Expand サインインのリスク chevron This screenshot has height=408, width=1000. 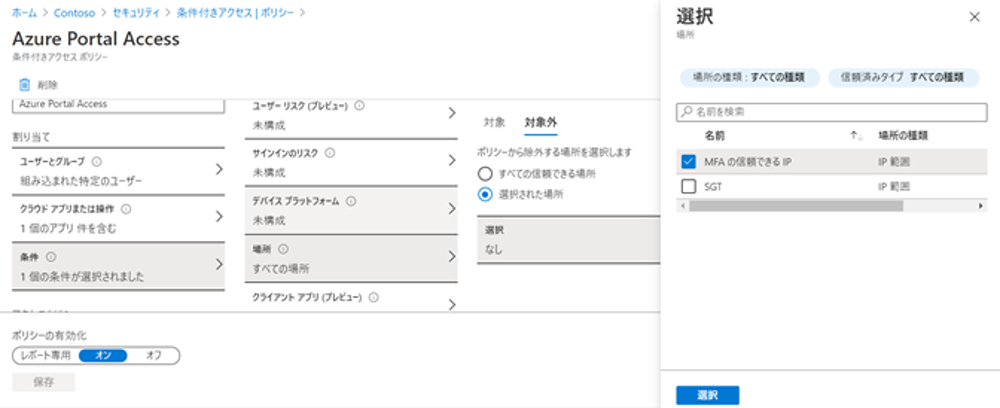coord(452,161)
